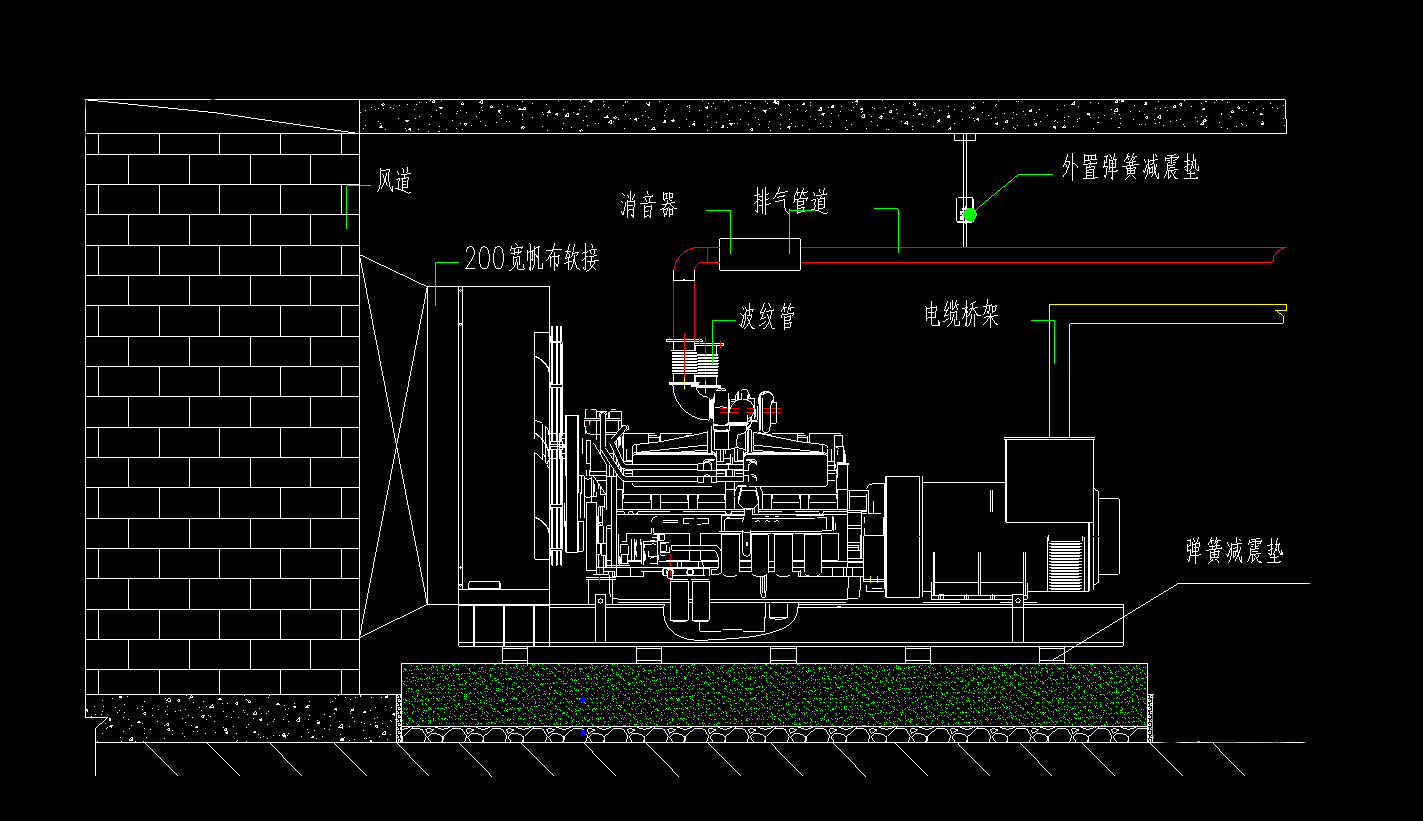Click the upper blue point on the foundation
This screenshot has width=1423, height=821.
[582, 700]
